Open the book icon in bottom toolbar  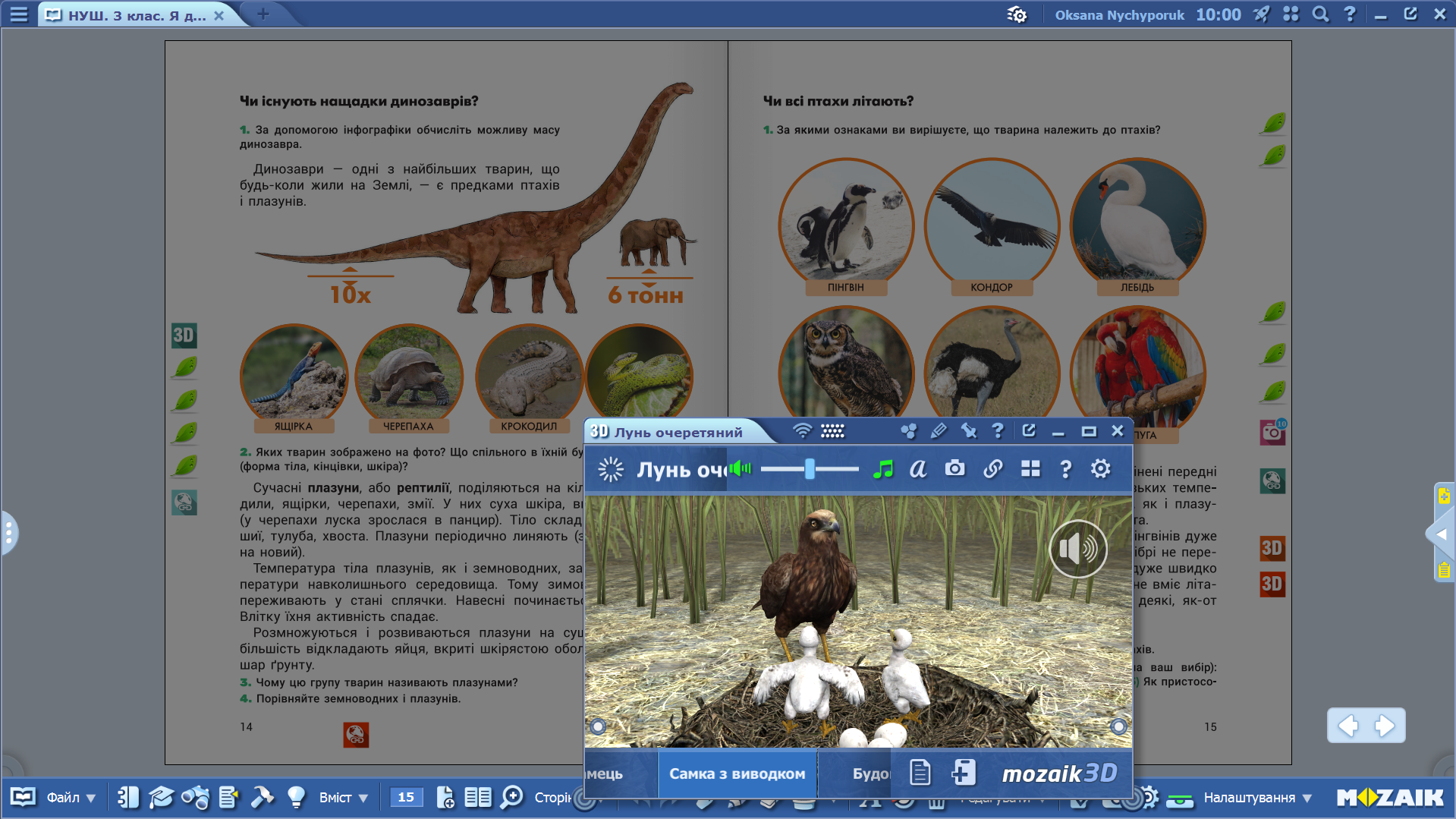24,797
